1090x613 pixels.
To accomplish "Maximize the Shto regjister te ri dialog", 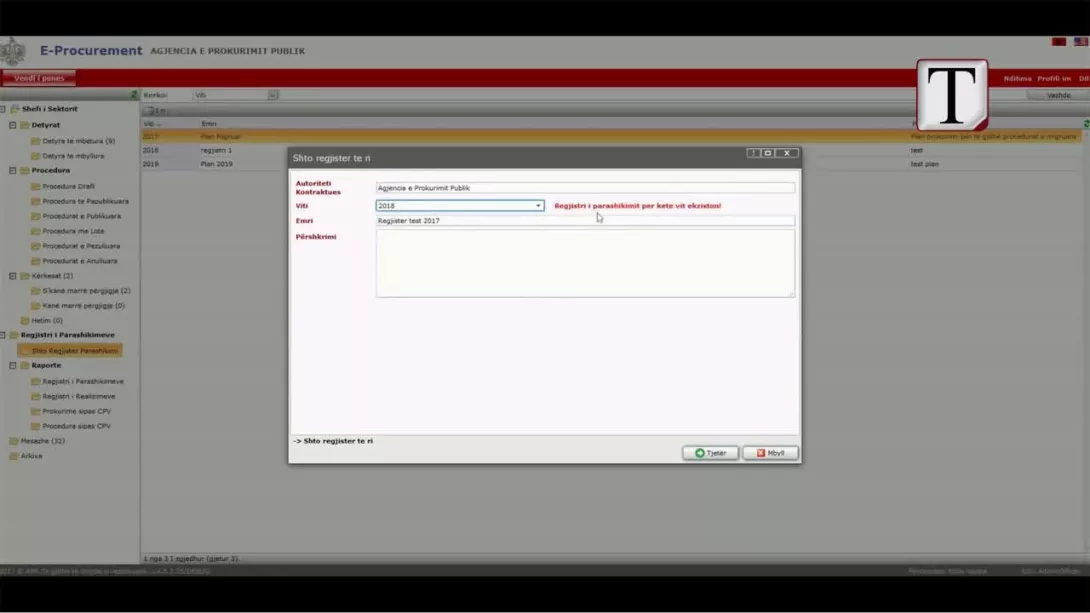I will tap(767, 153).
